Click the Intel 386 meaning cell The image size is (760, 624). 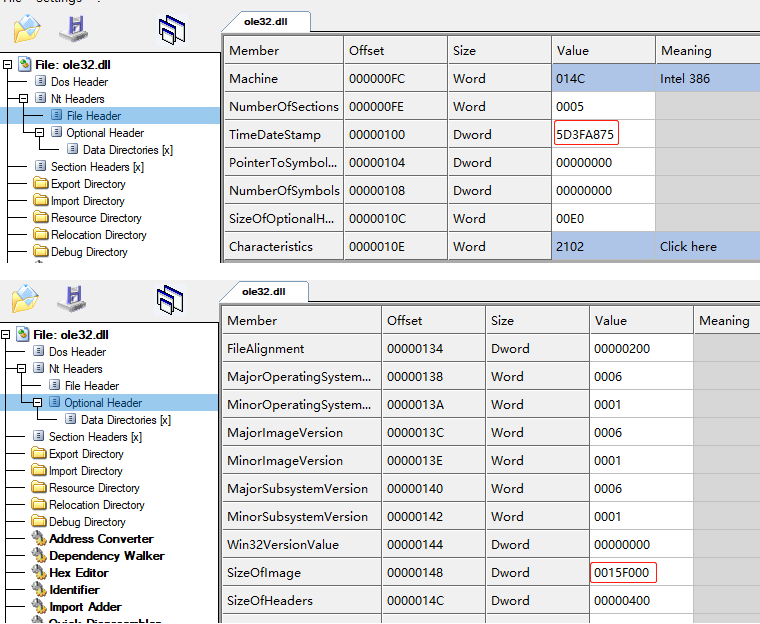coord(708,78)
